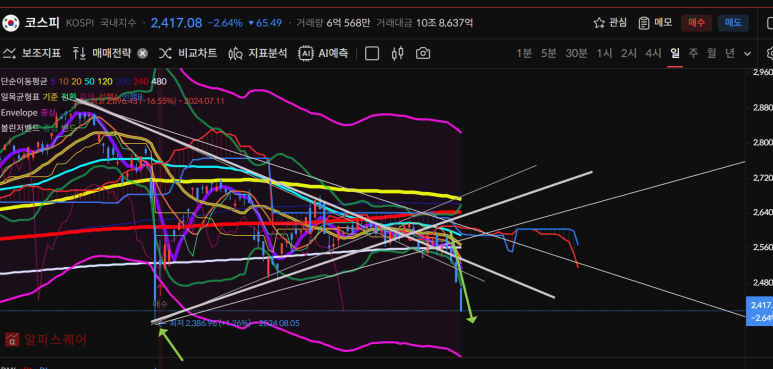
Task: Open 비교차트 comparison chart
Action: [188, 53]
